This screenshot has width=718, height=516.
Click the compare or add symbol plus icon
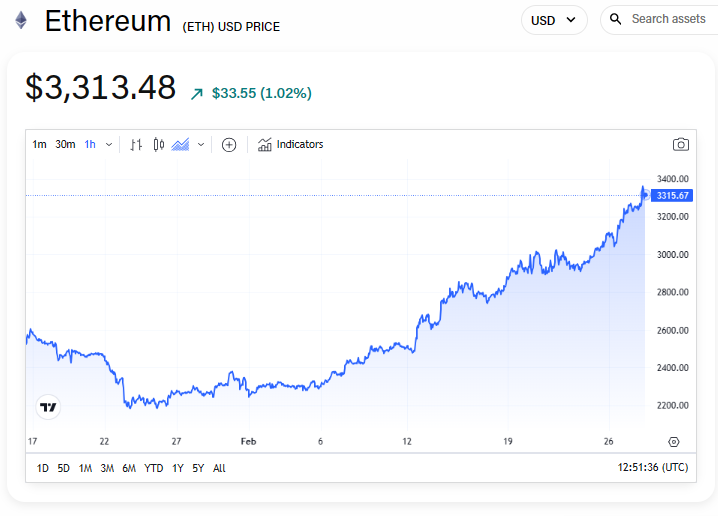229,145
